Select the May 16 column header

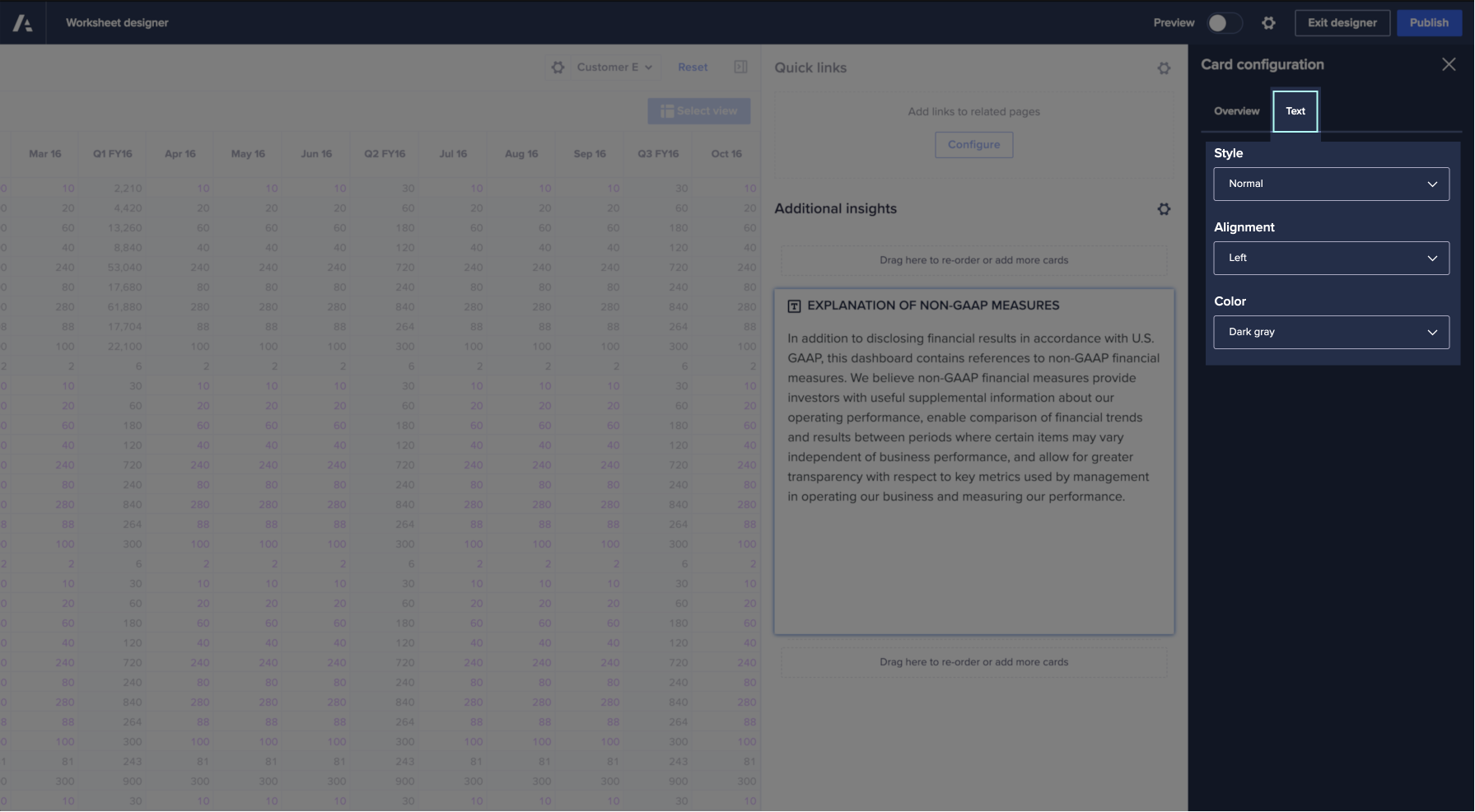tap(248, 154)
